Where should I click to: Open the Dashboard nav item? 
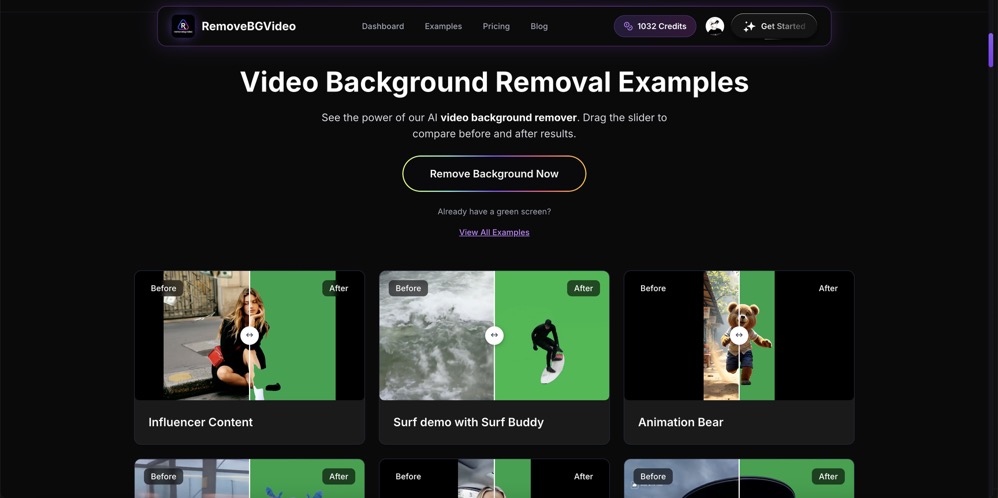383,26
